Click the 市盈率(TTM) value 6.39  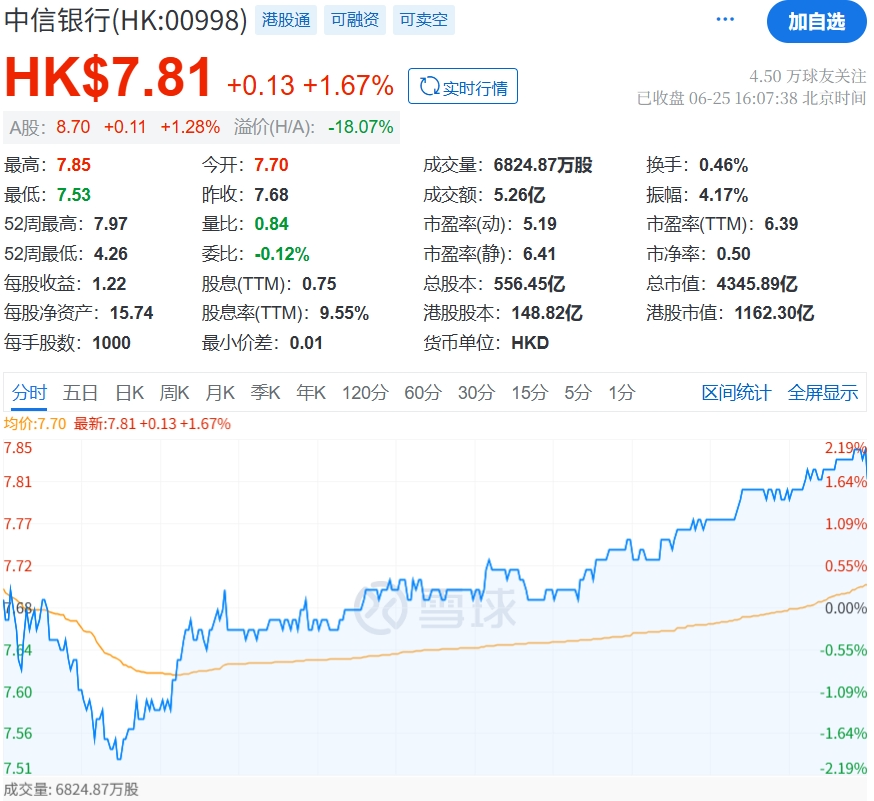tap(781, 224)
